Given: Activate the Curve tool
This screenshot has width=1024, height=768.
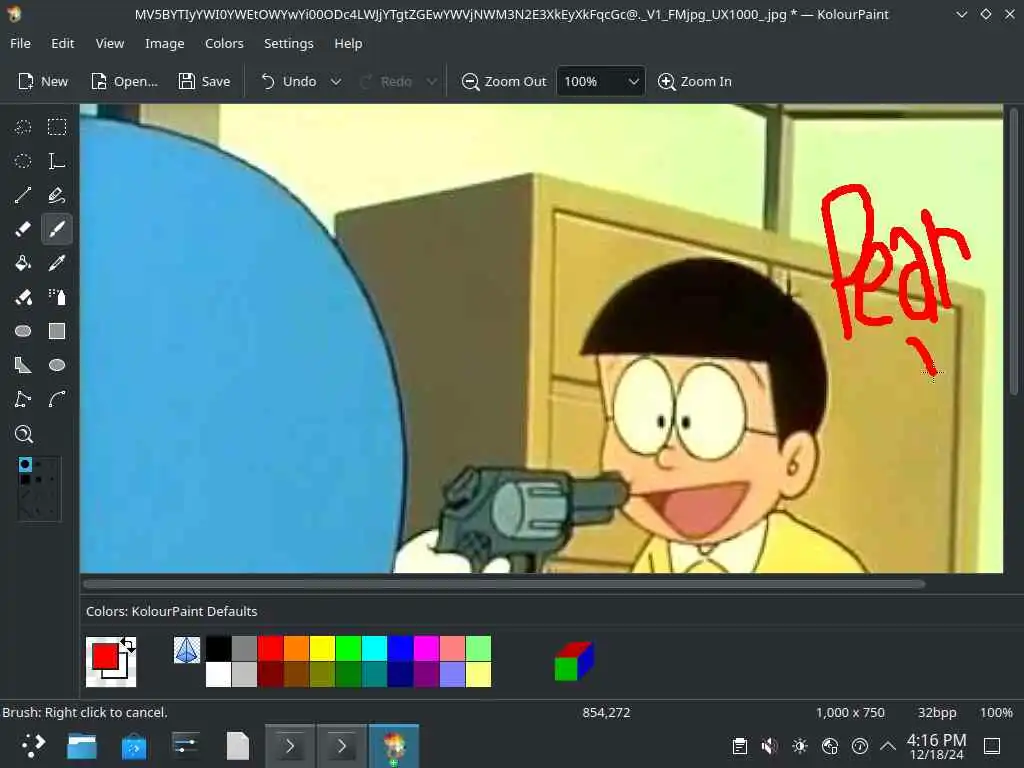Looking at the screenshot, I should [x=57, y=399].
